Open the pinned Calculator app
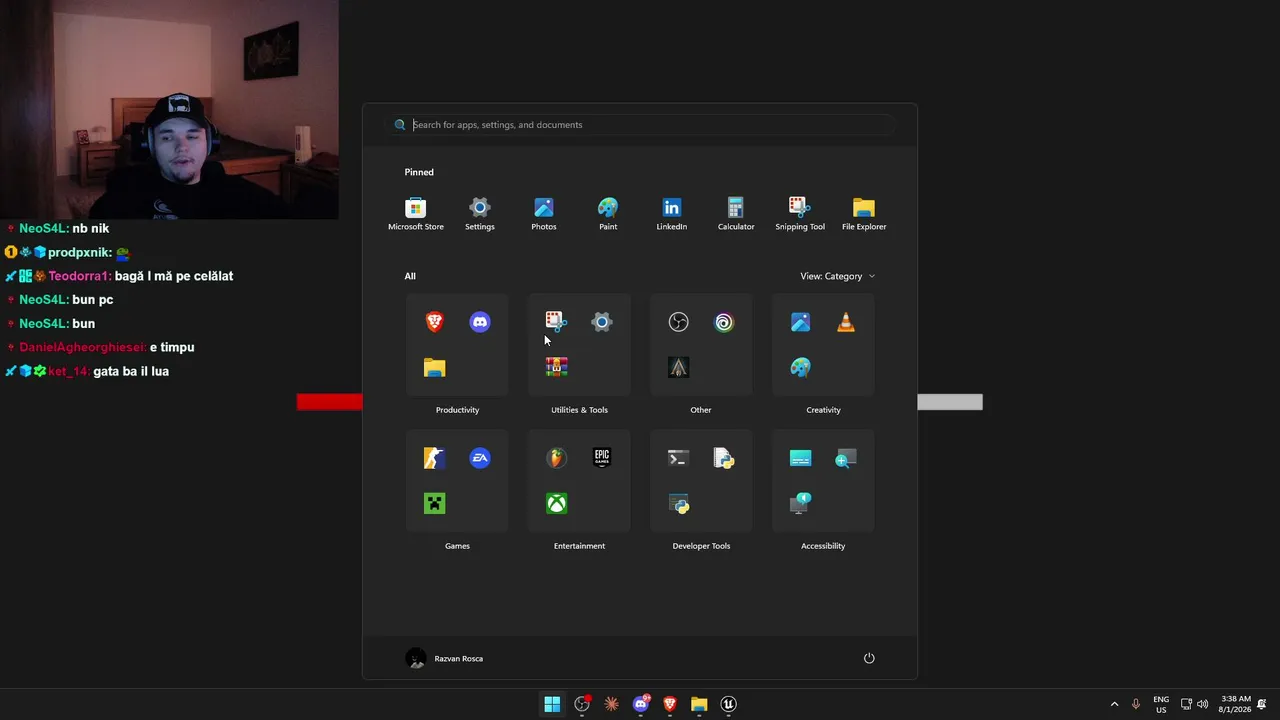The width and height of the screenshot is (1280, 720). tap(736, 213)
